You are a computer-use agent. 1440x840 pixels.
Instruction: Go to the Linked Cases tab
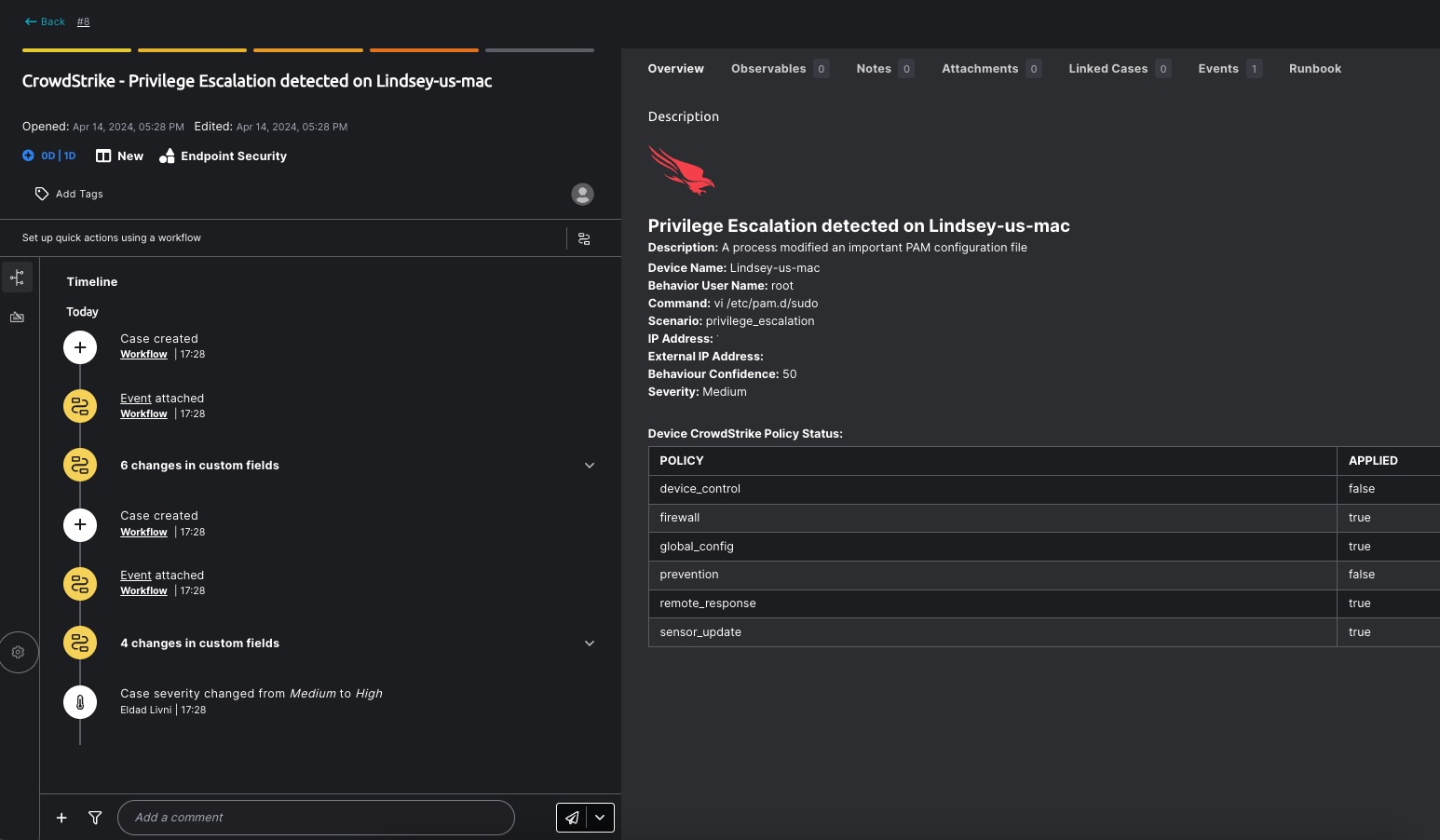coord(1107,69)
